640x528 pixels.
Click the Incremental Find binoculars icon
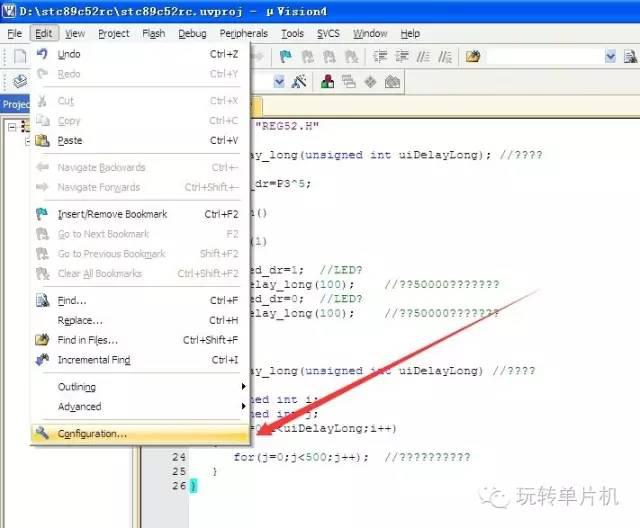pos(42,359)
